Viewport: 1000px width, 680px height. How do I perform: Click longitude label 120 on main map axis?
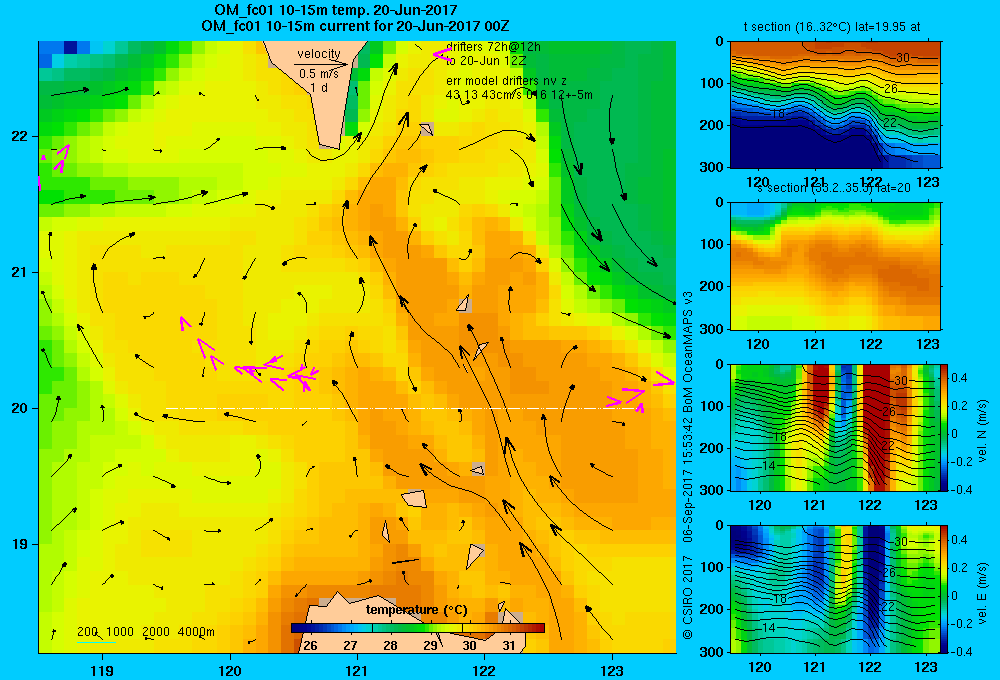(x=230, y=671)
